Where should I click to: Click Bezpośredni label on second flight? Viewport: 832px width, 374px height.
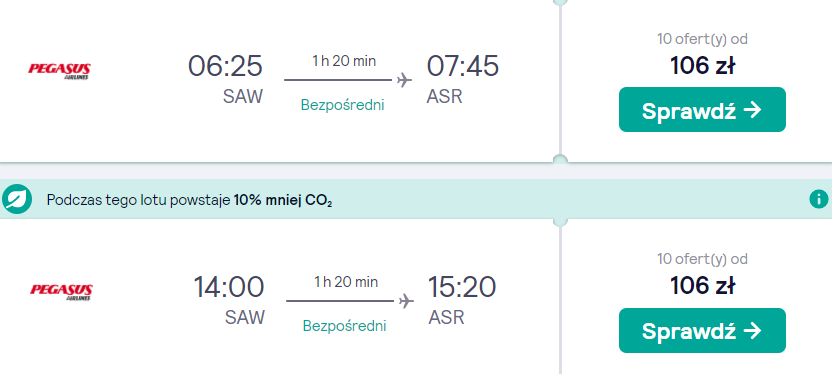point(344,325)
